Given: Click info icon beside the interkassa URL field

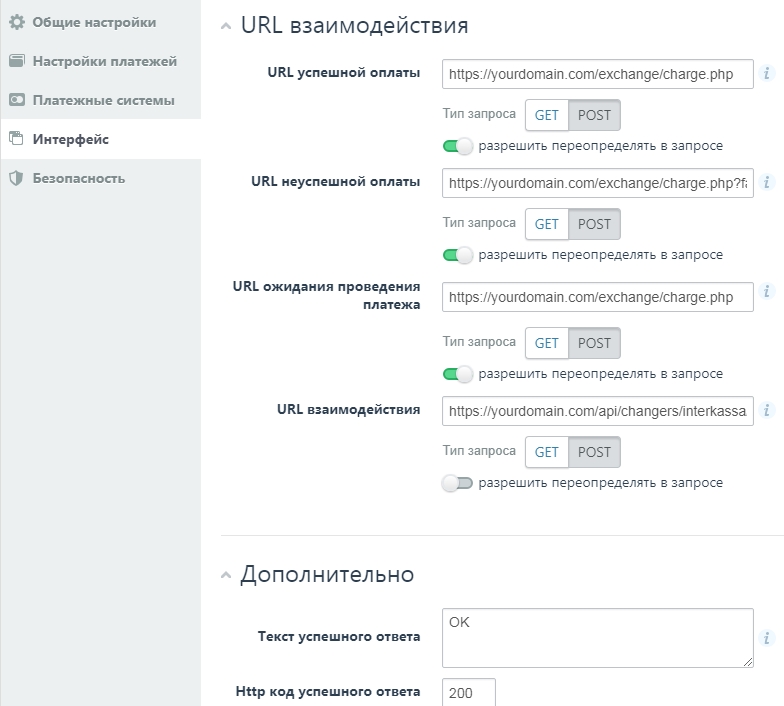Looking at the screenshot, I should point(767,410).
